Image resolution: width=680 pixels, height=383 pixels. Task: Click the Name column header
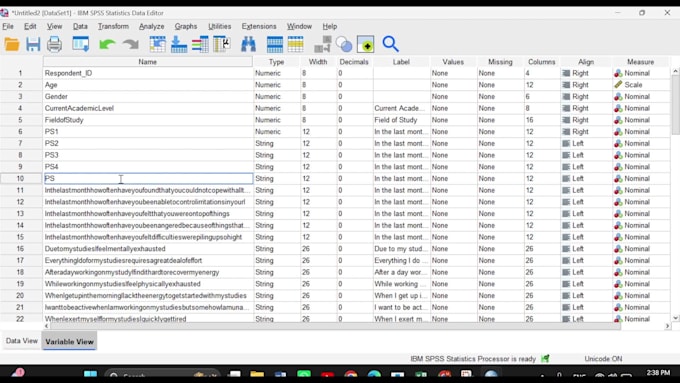(147, 62)
